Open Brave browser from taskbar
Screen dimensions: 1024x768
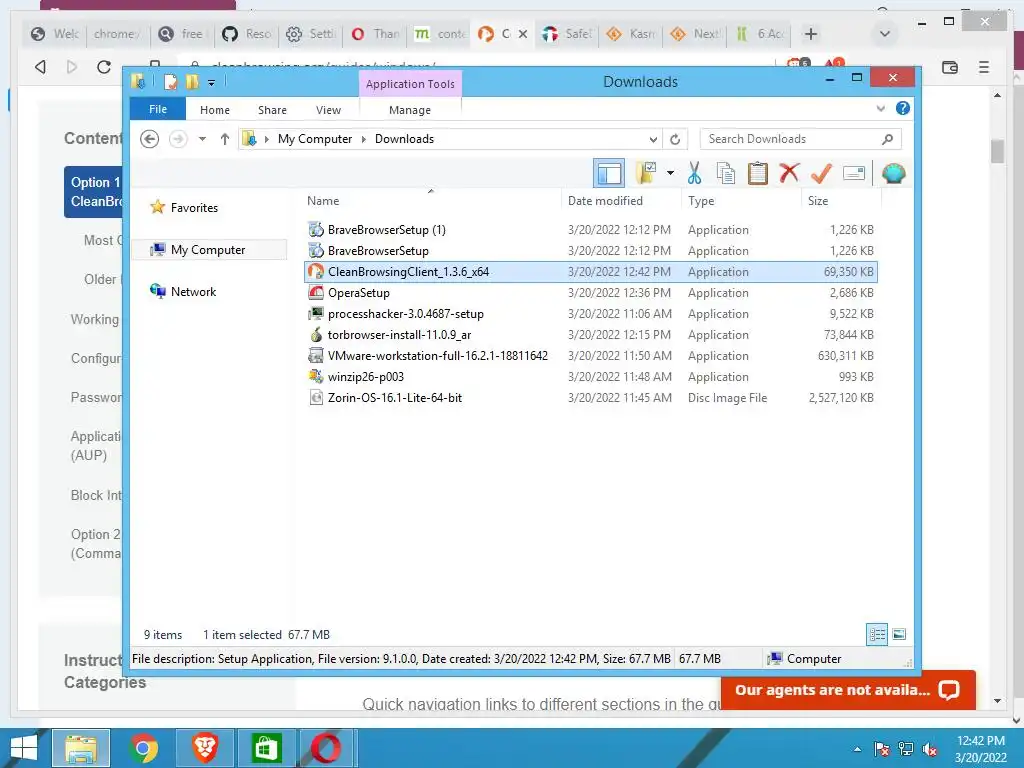[x=204, y=748]
